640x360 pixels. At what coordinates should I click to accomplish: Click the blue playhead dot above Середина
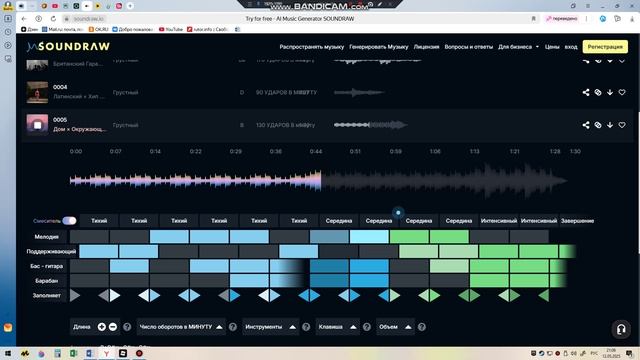398,212
